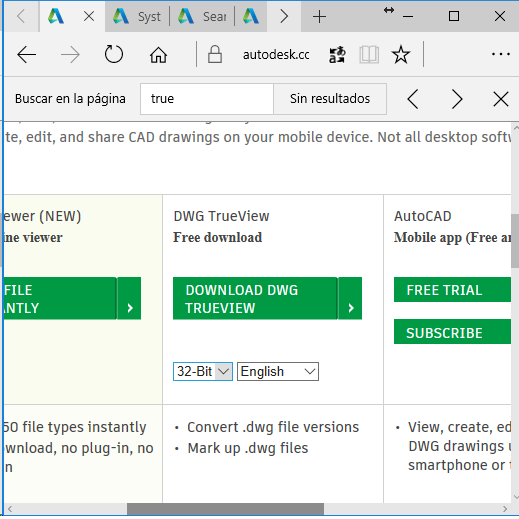
Task: Go to the home page icon
Action: point(158,54)
